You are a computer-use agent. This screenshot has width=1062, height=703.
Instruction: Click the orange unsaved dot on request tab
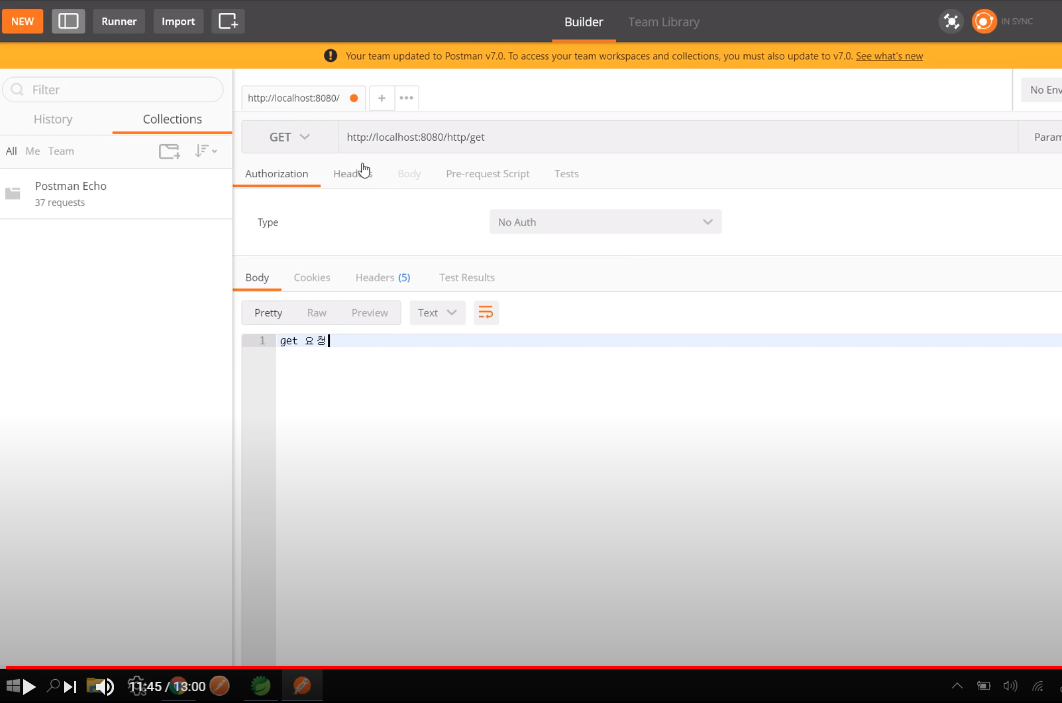point(354,98)
